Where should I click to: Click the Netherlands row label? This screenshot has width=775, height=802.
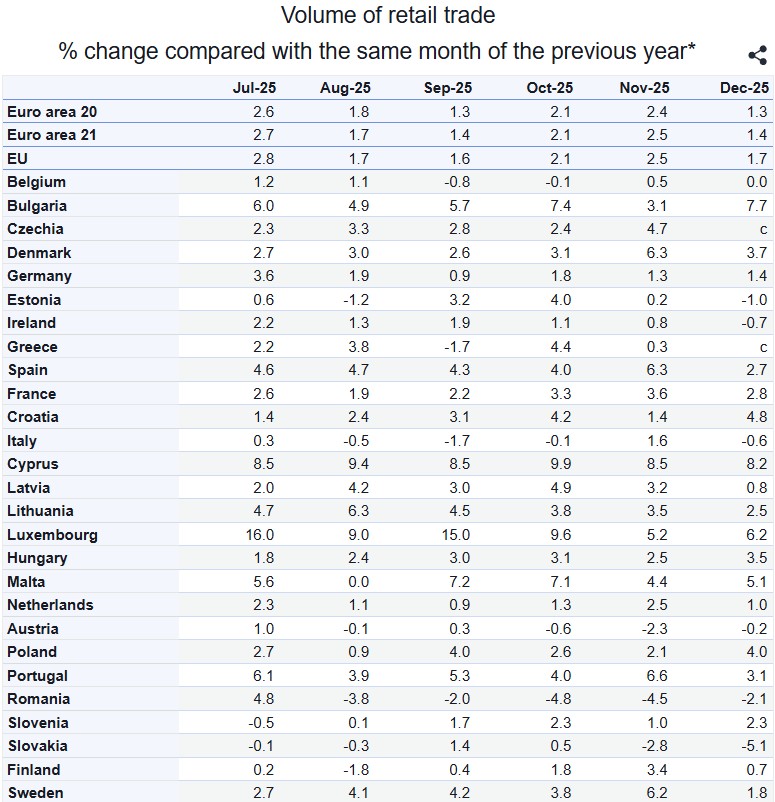50,605
